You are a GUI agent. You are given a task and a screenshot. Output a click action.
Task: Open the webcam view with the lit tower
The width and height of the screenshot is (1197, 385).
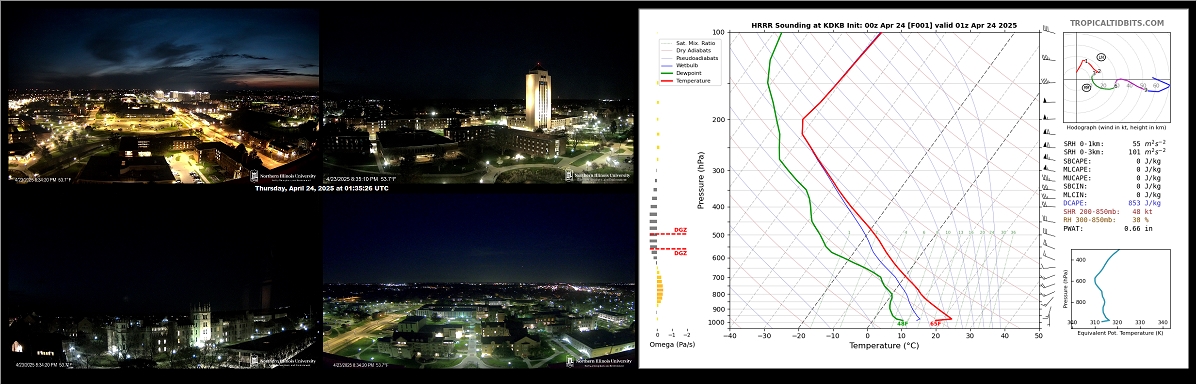coord(478,96)
